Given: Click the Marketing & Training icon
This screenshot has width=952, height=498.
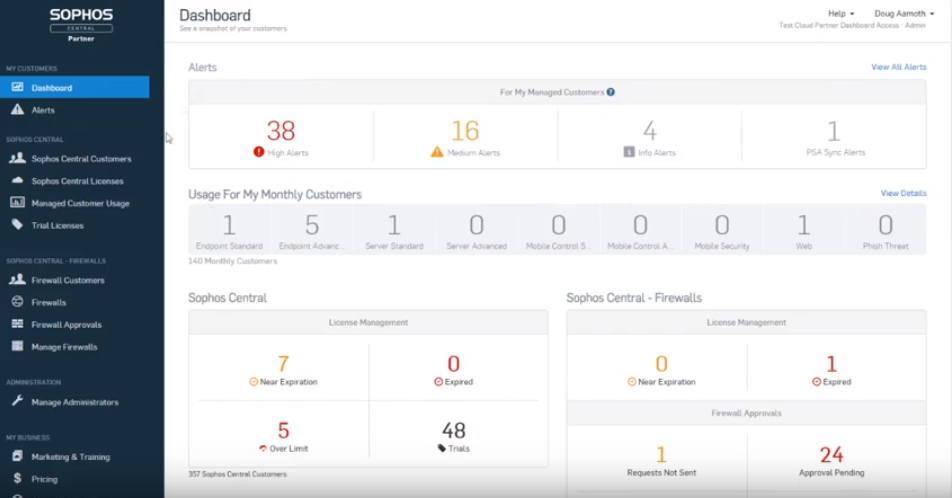Looking at the screenshot, I should click(x=17, y=456).
